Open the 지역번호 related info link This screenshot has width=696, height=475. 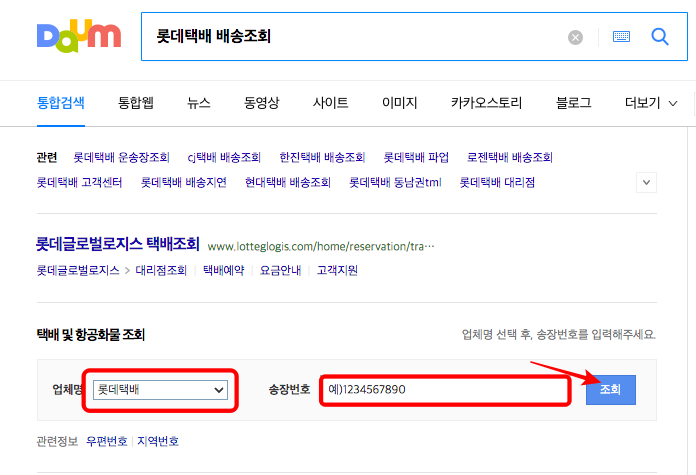click(x=158, y=441)
